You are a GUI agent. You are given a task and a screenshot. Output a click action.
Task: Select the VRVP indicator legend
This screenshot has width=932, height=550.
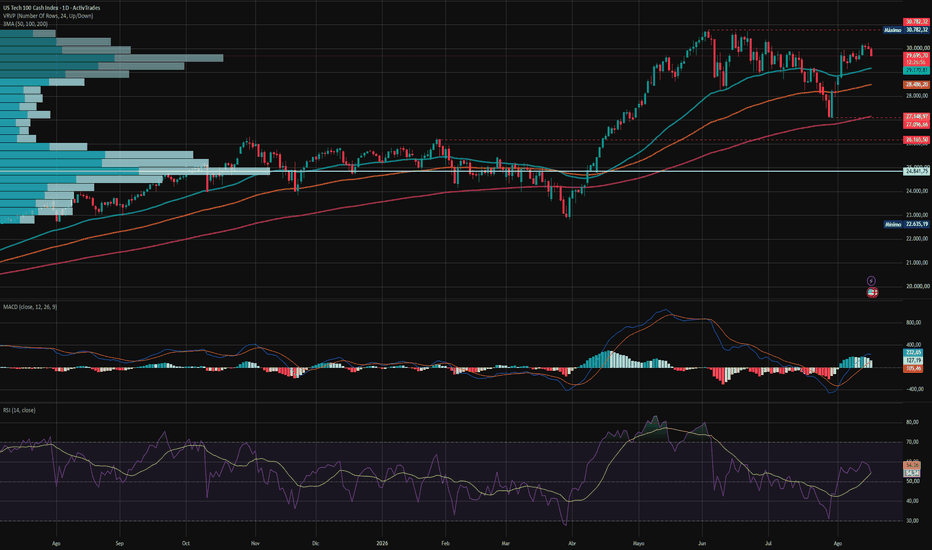point(48,16)
